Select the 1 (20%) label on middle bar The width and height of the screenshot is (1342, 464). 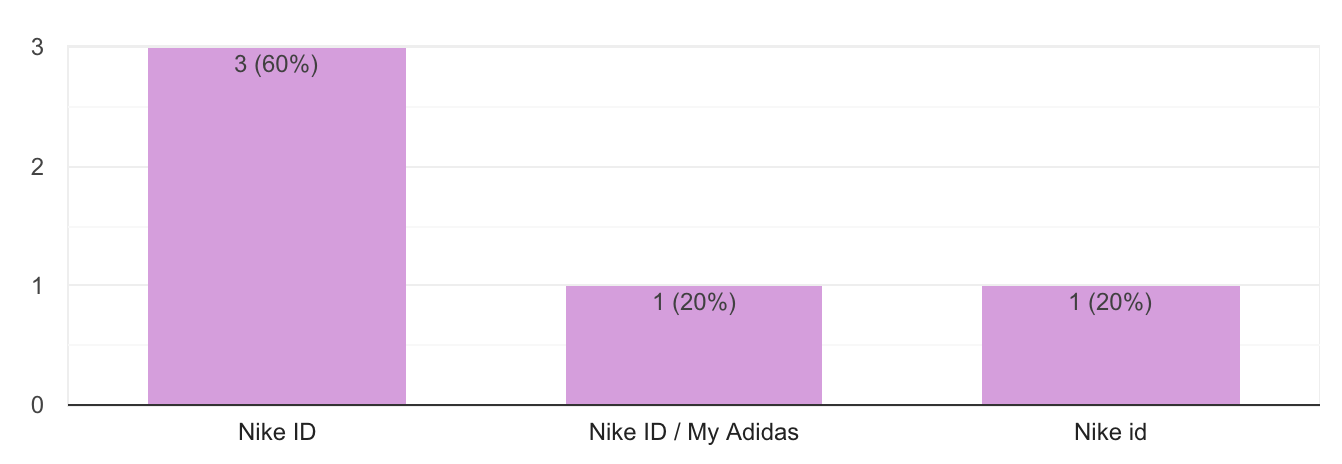point(694,304)
